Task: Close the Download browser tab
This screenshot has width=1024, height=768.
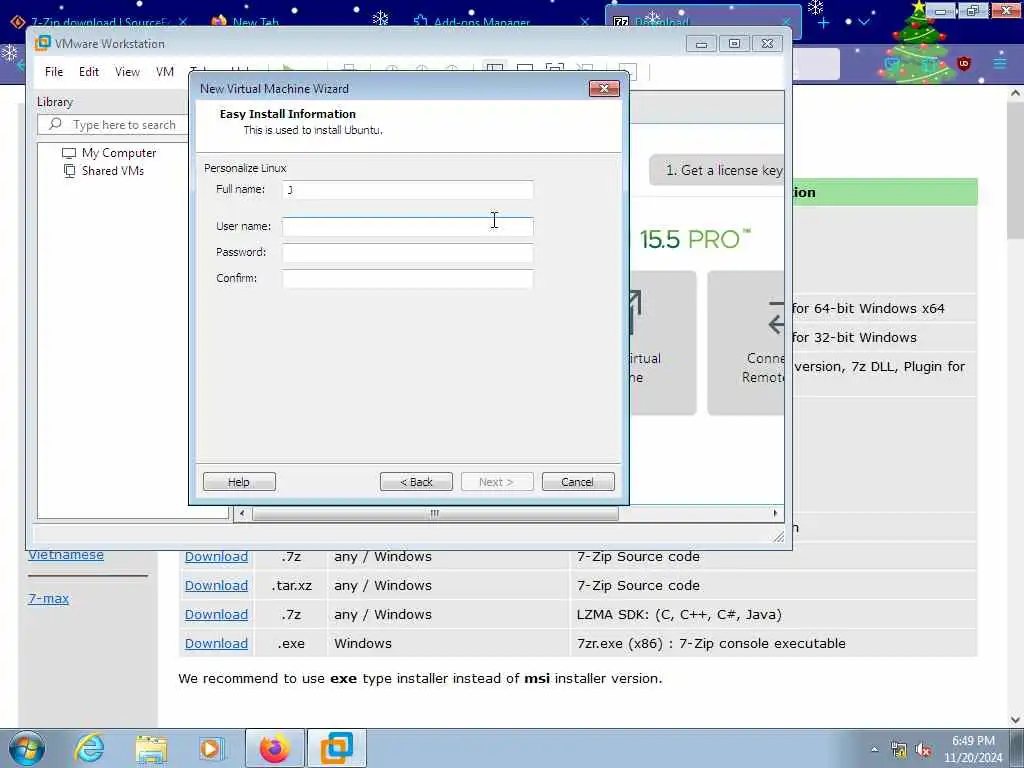Action: (786, 22)
